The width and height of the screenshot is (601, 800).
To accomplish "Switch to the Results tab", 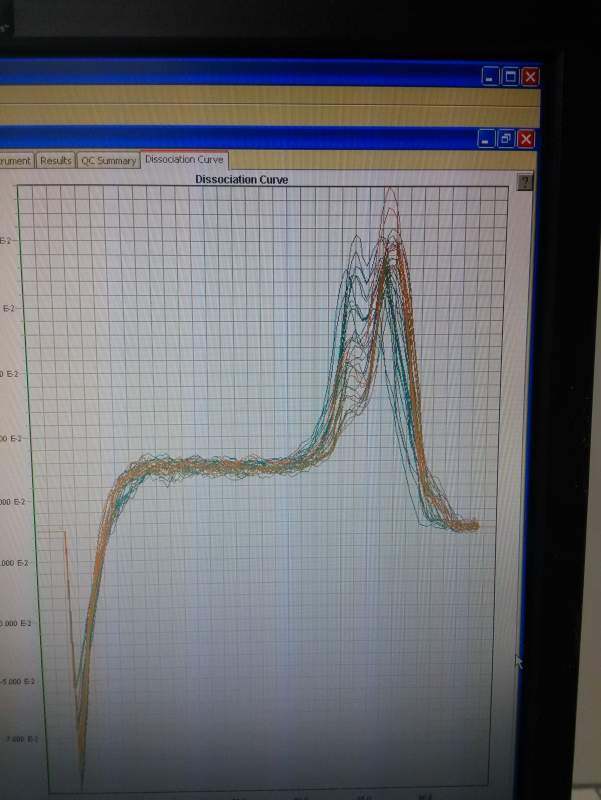I will coord(56,161).
